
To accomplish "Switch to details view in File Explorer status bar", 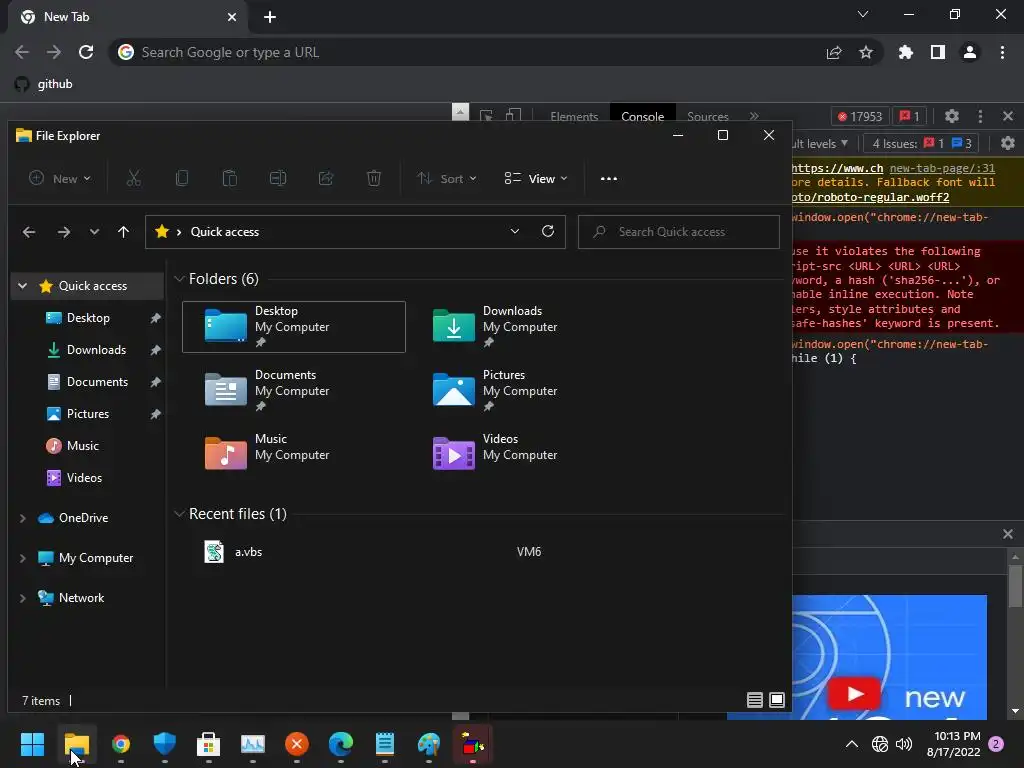I will (x=754, y=700).
